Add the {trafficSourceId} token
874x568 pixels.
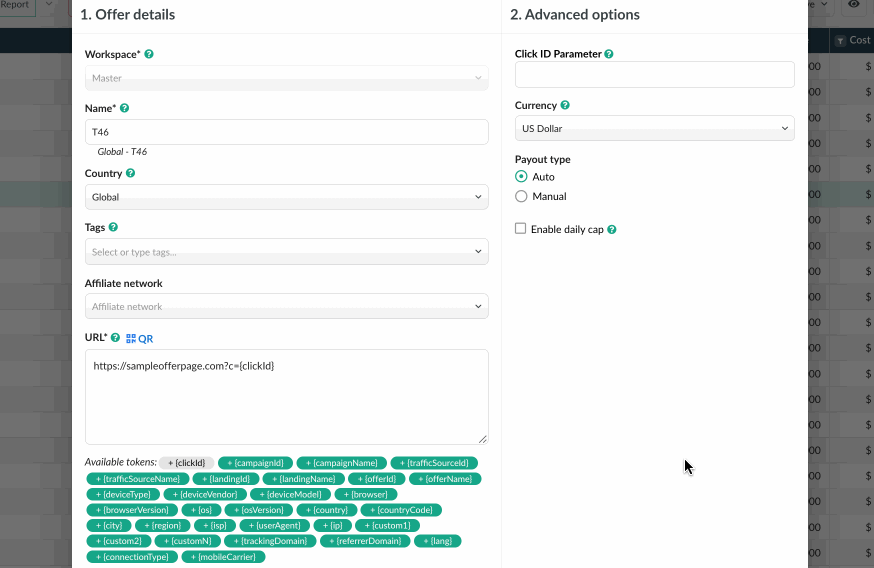[434, 463]
